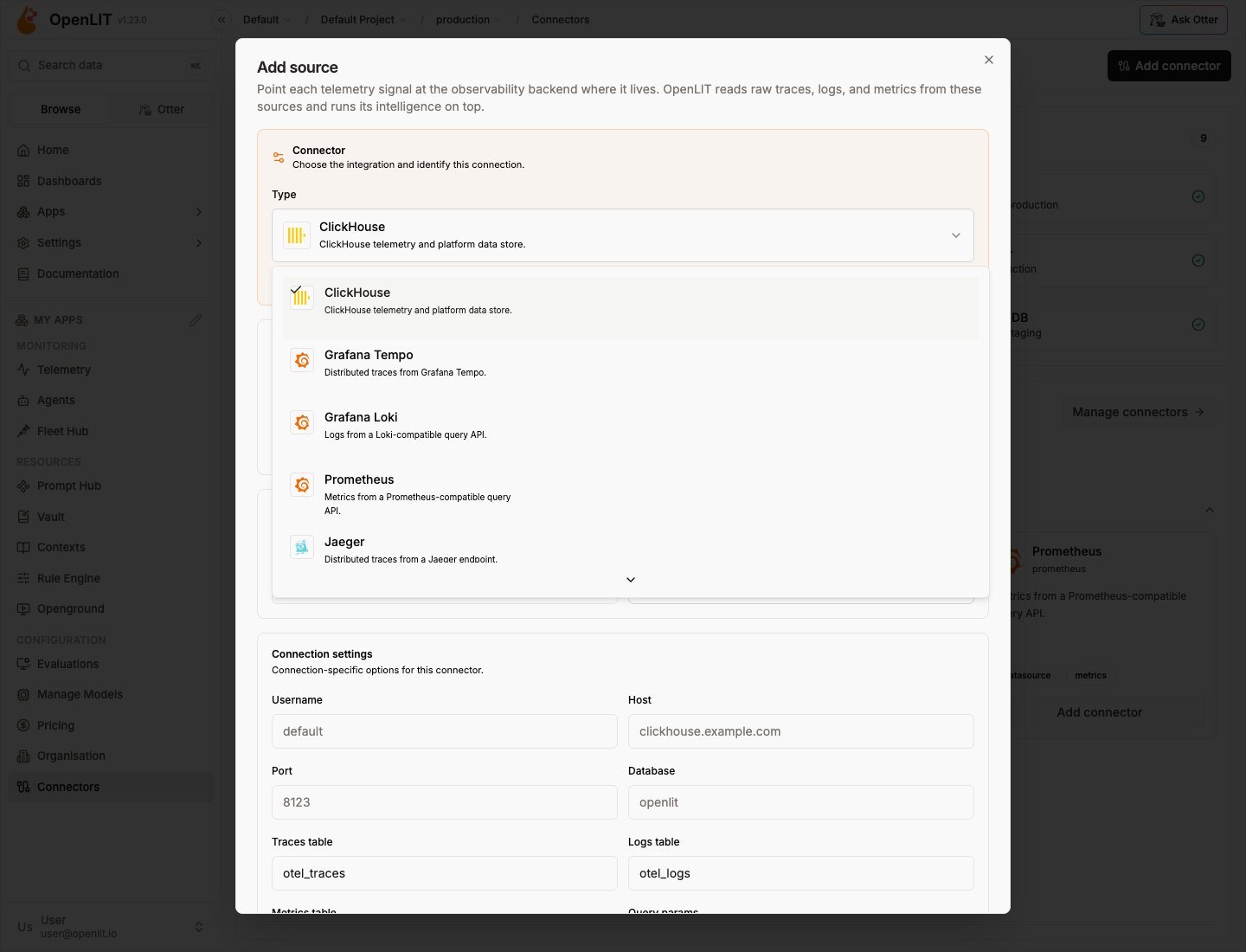Image resolution: width=1246 pixels, height=952 pixels.
Task: Open production environment breadcrumb dropdown
Action: click(469, 20)
